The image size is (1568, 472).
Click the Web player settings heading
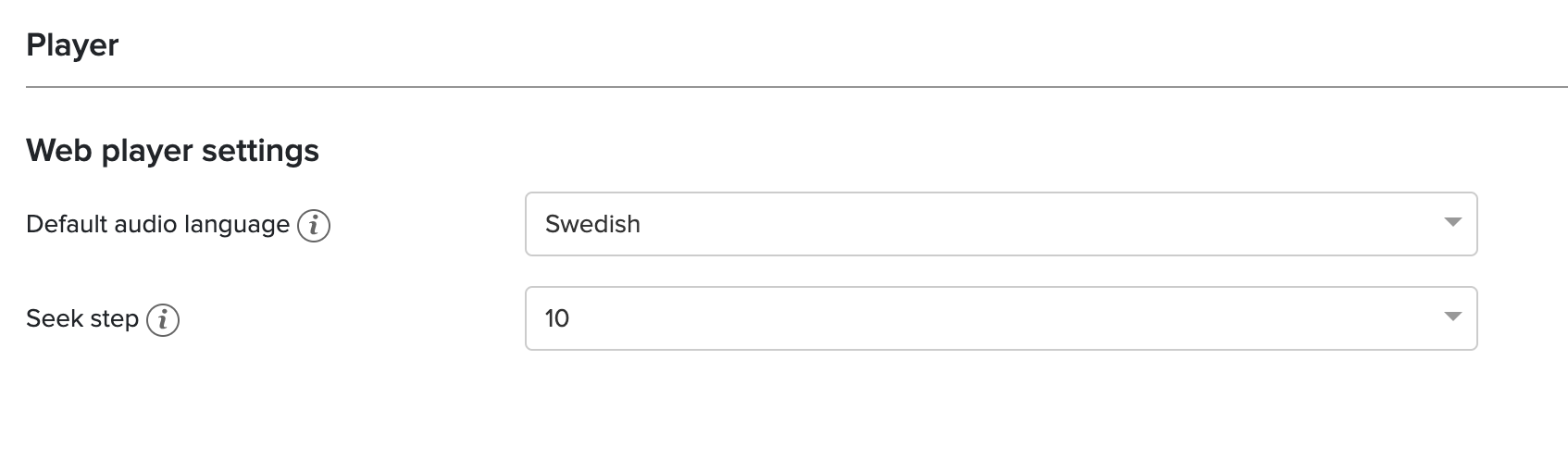tap(172, 150)
